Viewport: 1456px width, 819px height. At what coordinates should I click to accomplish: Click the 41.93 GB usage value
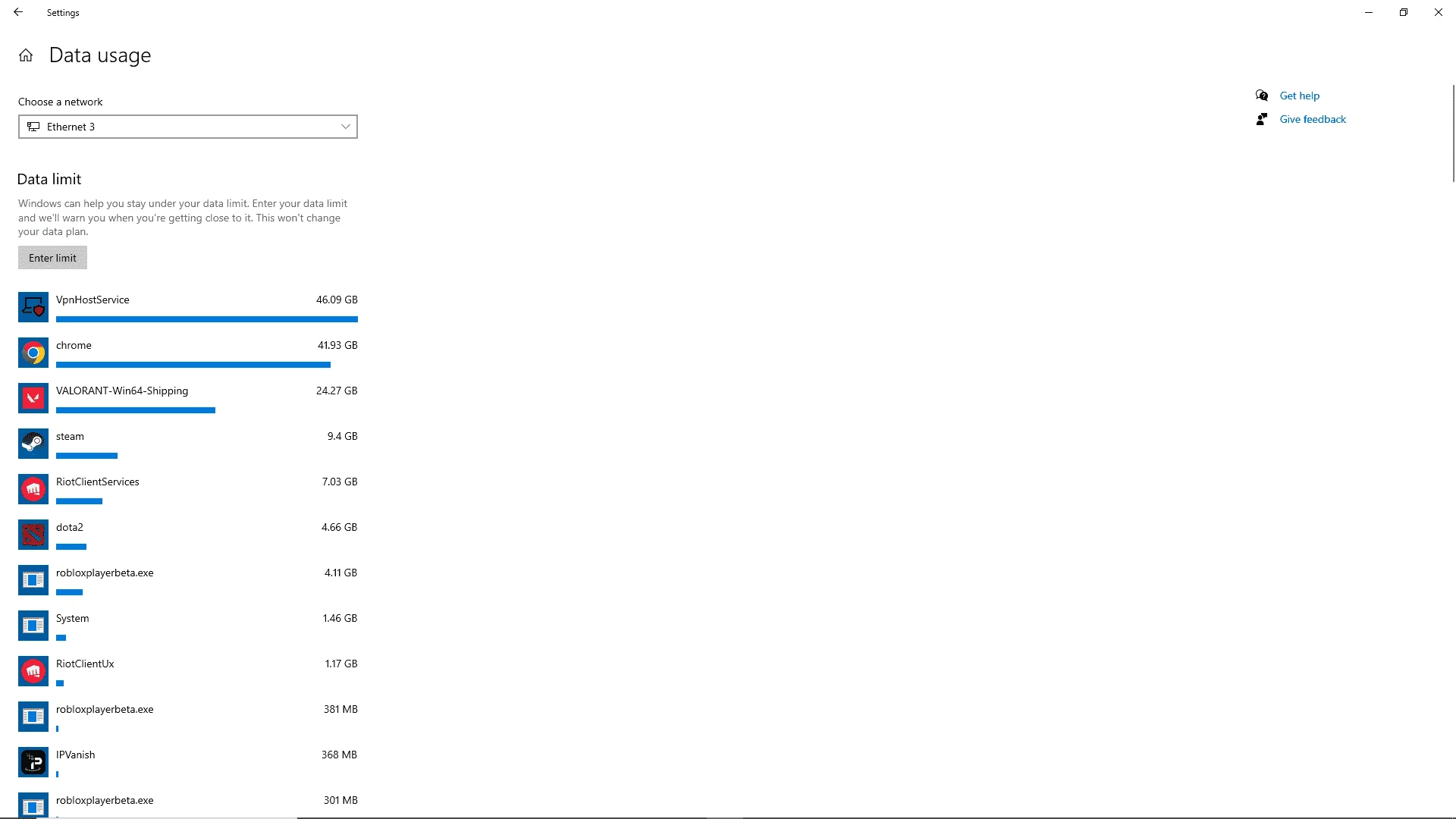(337, 345)
